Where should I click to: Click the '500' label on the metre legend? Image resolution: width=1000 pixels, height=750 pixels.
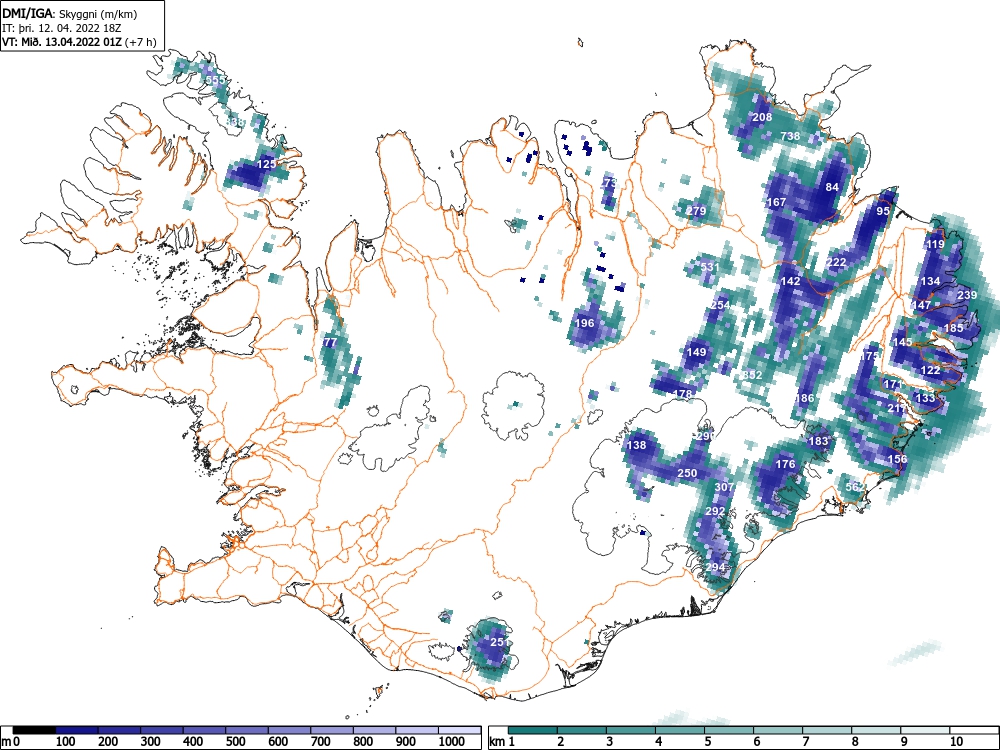pyautogui.click(x=236, y=742)
